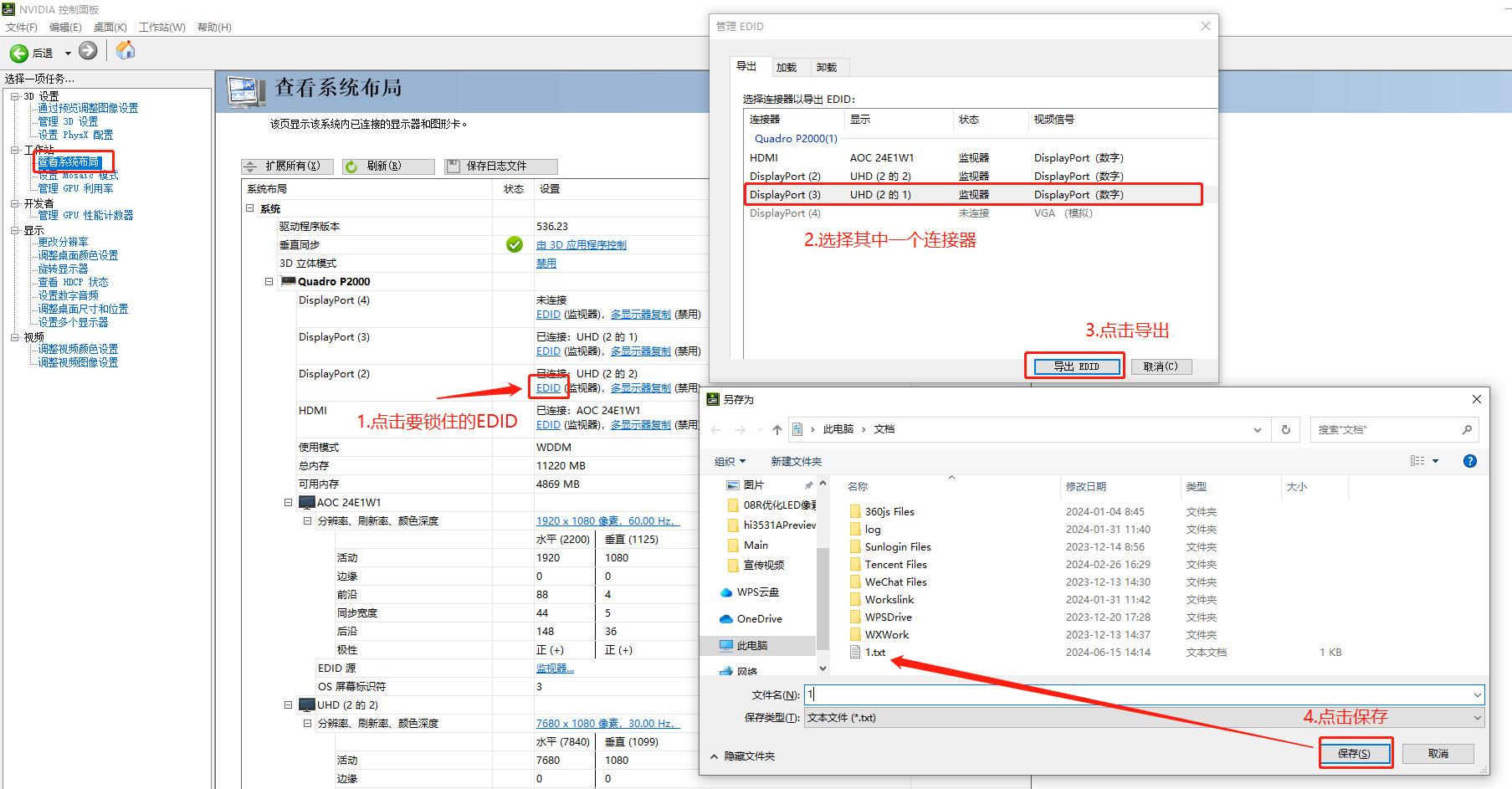Open the 文件名 history dropdown arrow
Viewport: 1512px width, 789px height.
[x=1477, y=695]
